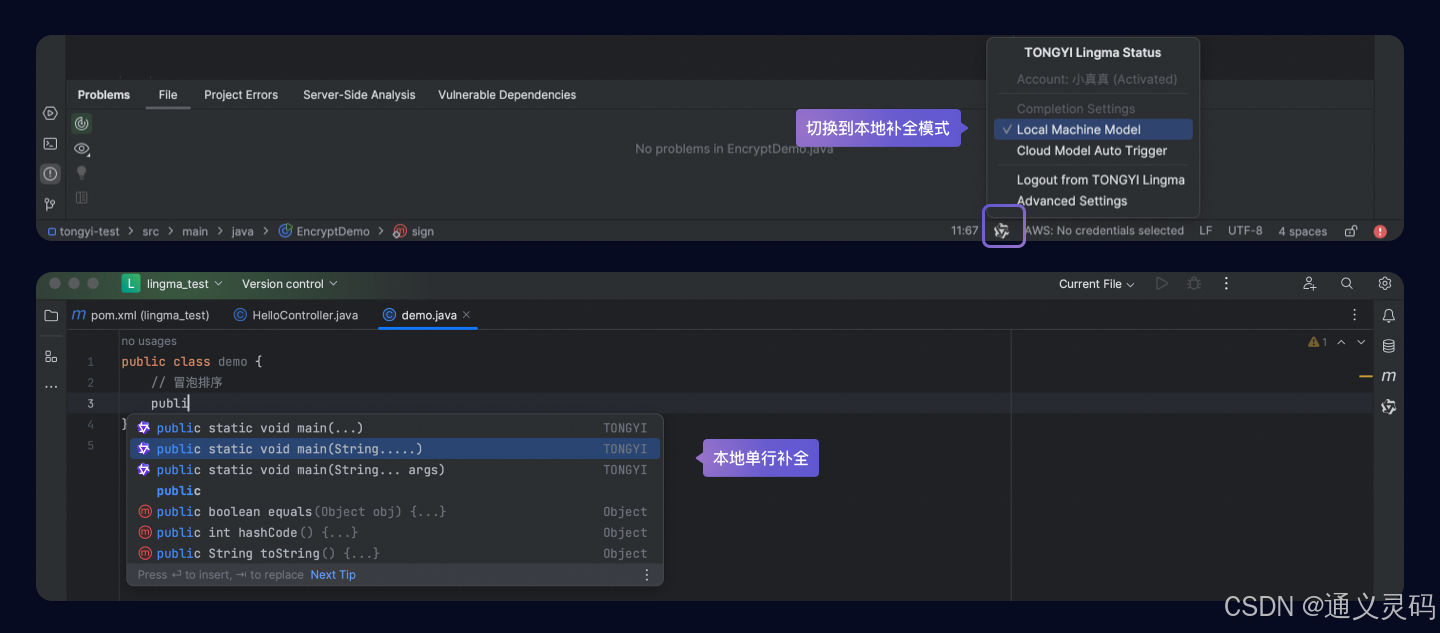The width and height of the screenshot is (1440, 633).
Task: Select EncryptDemo breadcrumb
Action: 324,231
